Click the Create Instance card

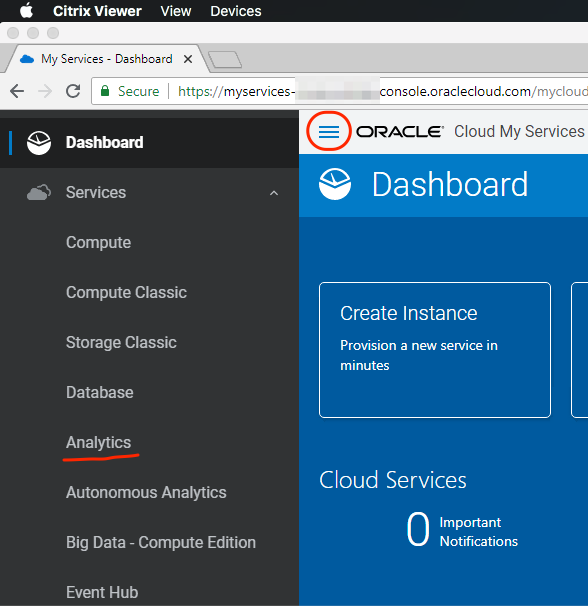coord(435,350)
